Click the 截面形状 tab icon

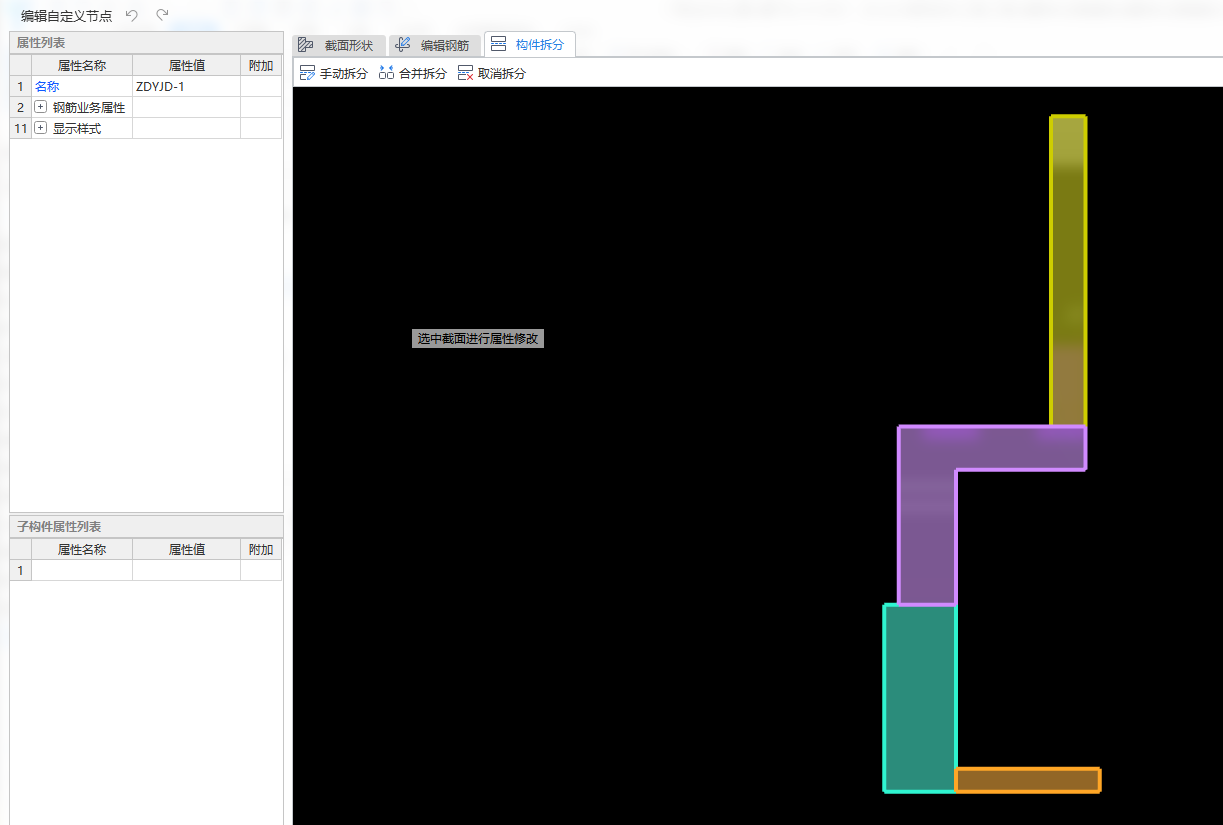point(306,45)
